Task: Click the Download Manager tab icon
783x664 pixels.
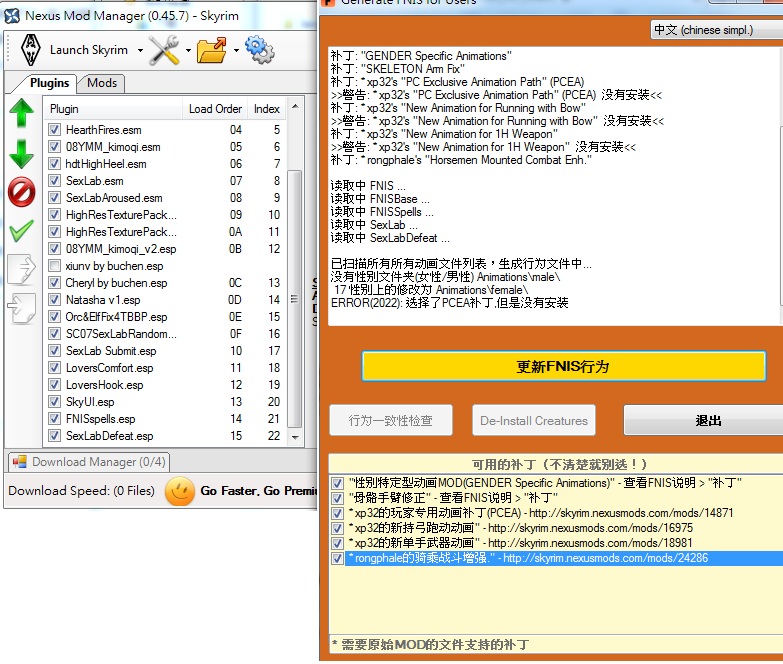Action: coord(20,462)
